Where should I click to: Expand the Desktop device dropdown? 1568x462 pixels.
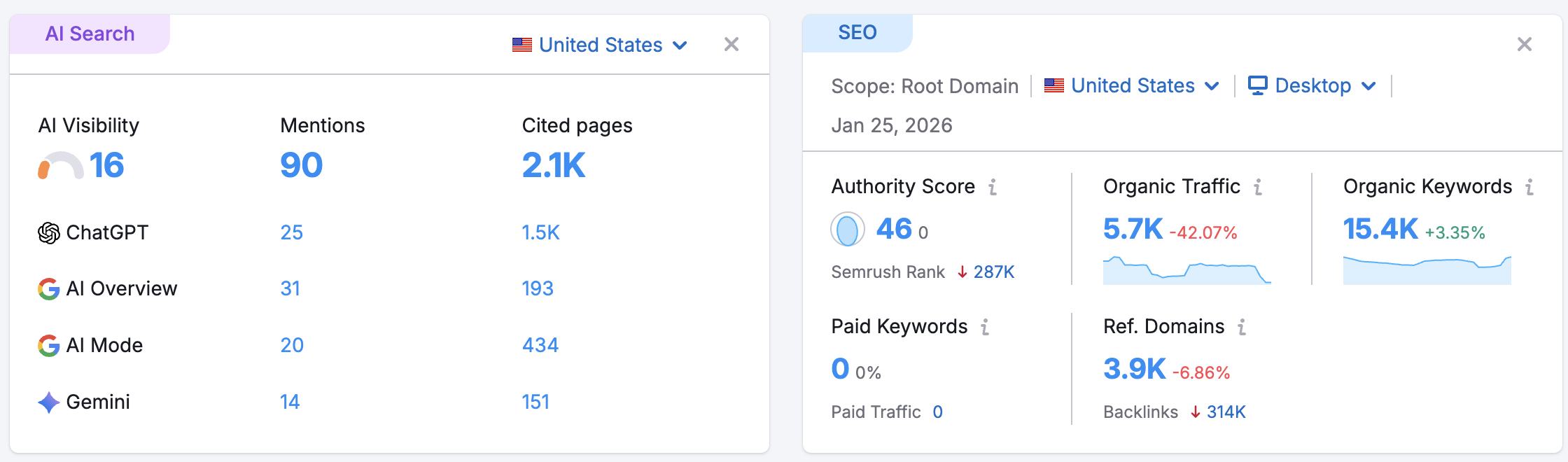coord(1312,86)
